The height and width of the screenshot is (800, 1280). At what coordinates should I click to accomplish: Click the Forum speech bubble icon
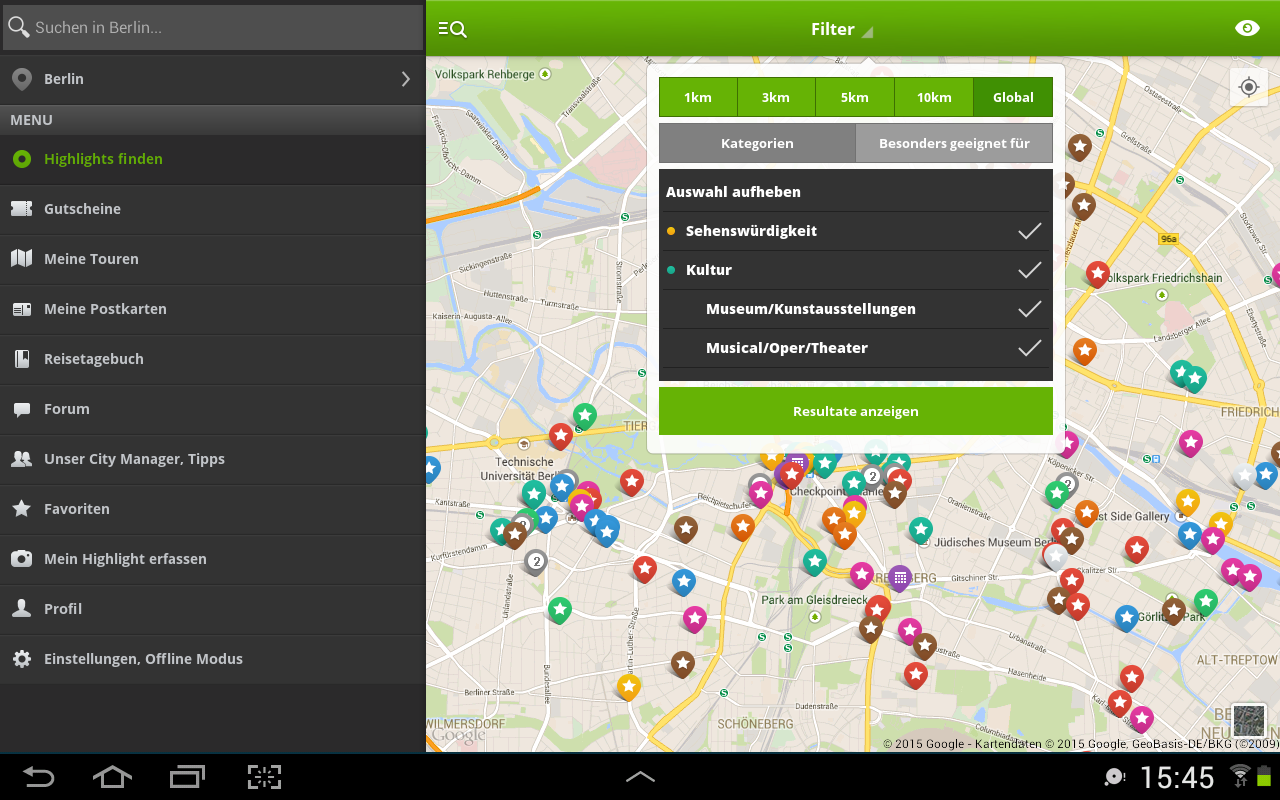click(x=21, y=409)
